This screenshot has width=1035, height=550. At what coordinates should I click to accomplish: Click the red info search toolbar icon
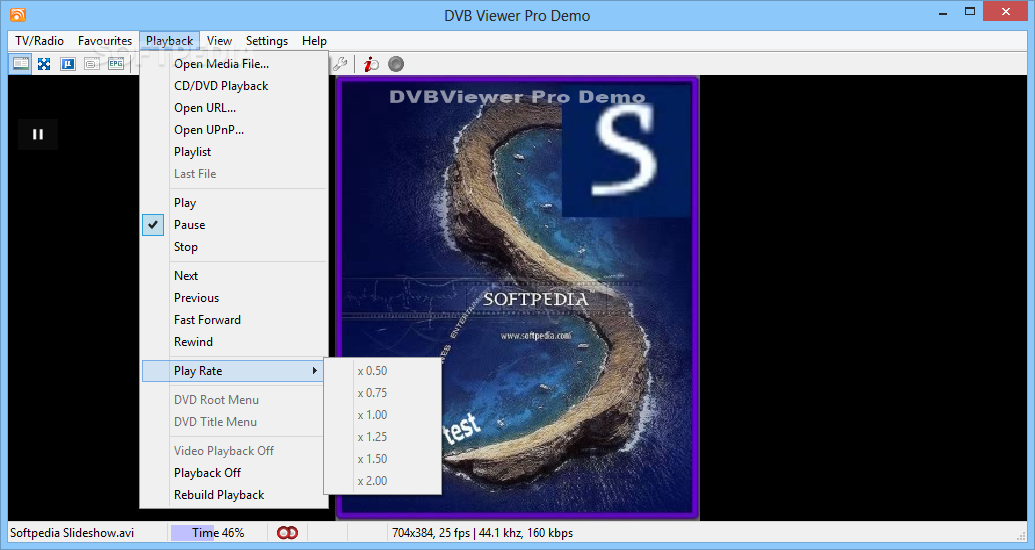coord(371,64)
